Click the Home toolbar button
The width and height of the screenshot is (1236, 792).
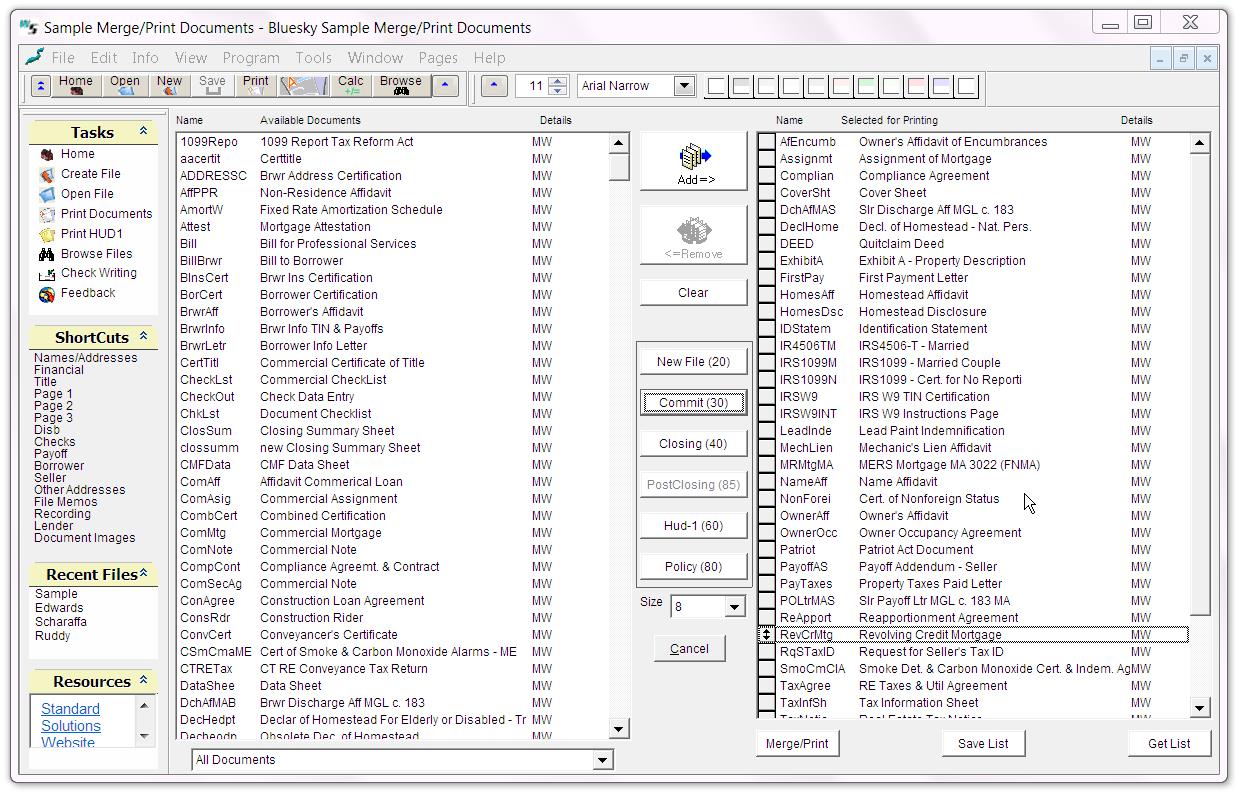click(75, 86)
